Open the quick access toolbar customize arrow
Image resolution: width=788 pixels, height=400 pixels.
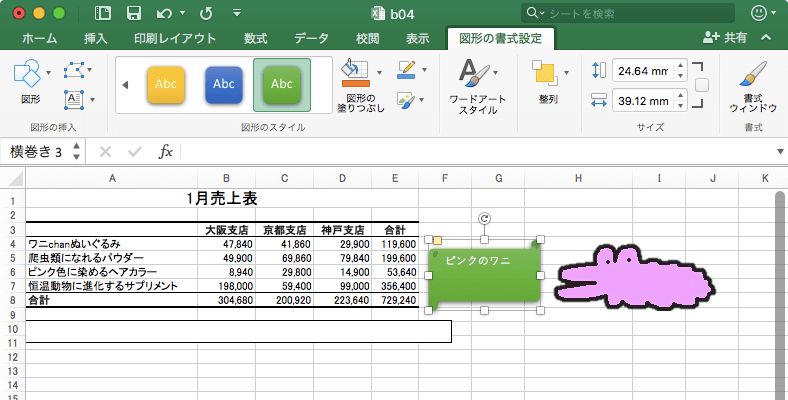[237, 13]
